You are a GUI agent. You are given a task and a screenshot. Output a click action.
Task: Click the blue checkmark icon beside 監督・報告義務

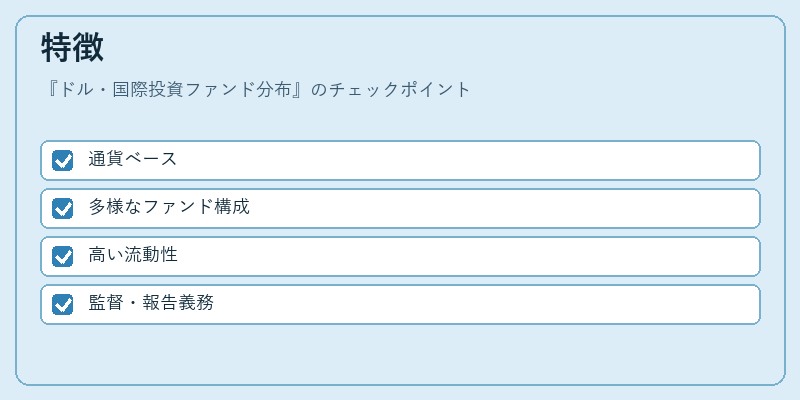[x=63, y=304]
